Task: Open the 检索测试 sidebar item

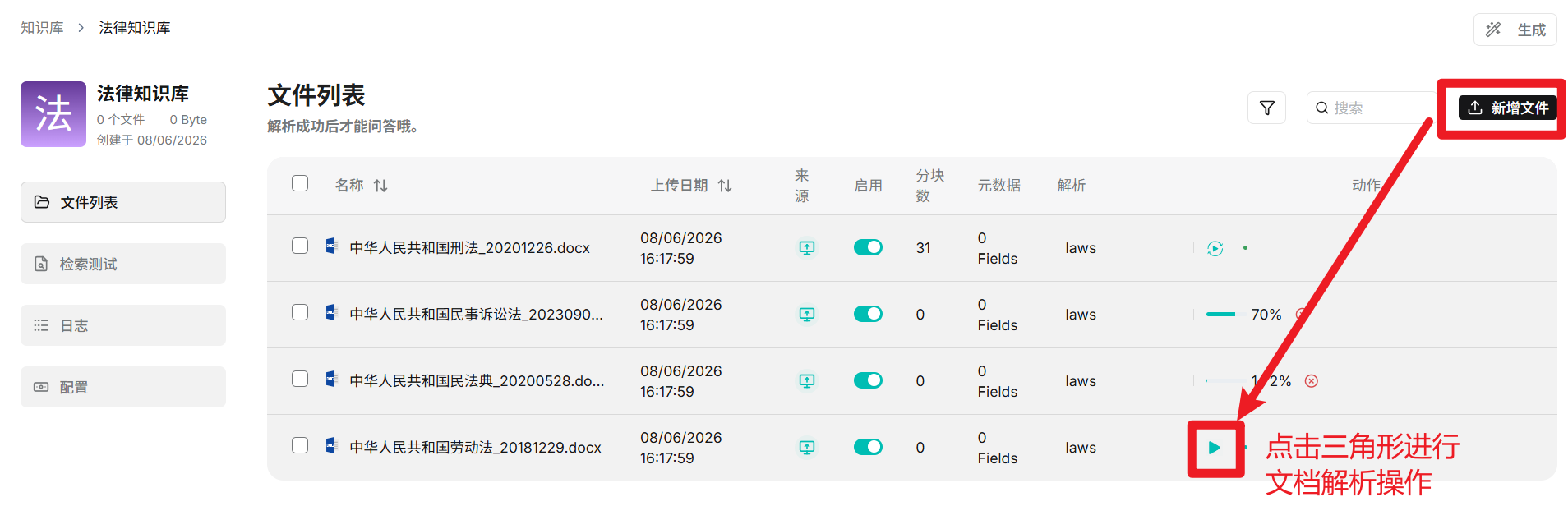Action: click(123, 264)
